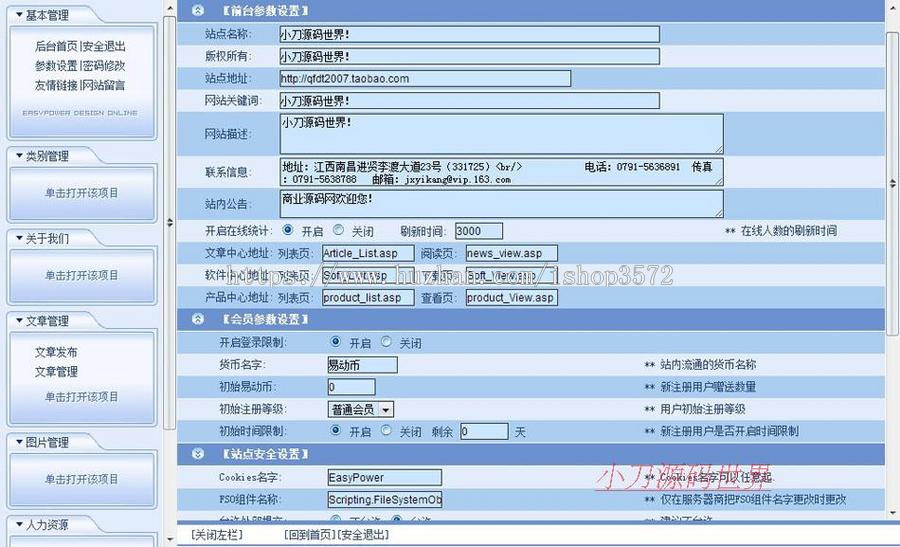The width and height of the screenshot is (900, 547).
Task: Open 参数设置 link
Action: click(56, 65)
